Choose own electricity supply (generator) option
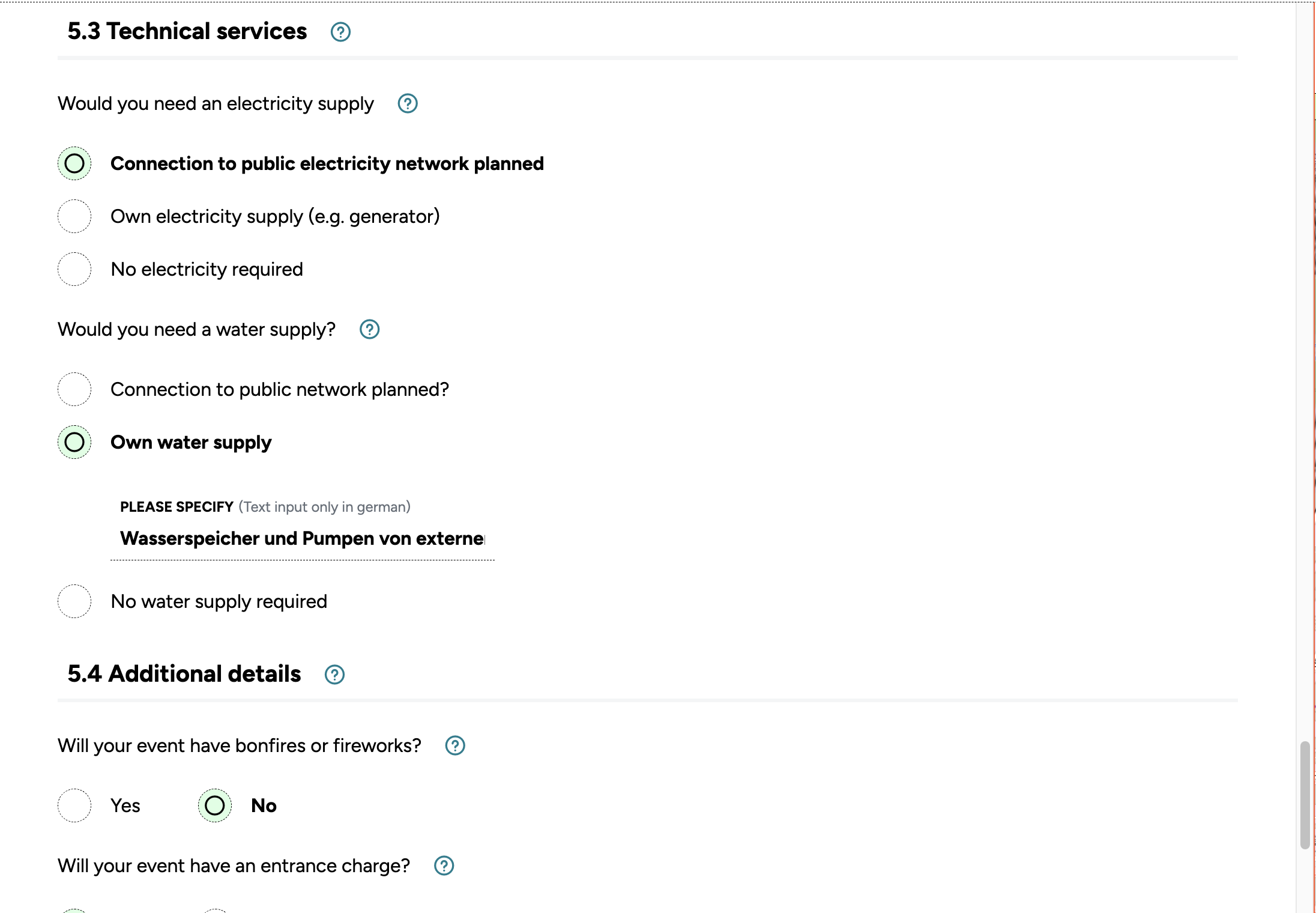The image size is (1316, 913). (74, 216)
